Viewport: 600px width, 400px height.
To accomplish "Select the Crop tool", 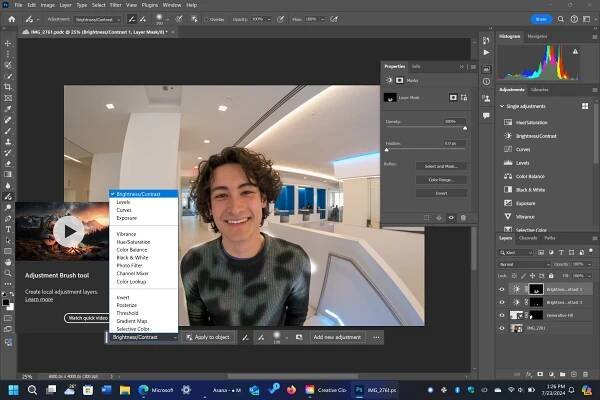I will 7,87.
